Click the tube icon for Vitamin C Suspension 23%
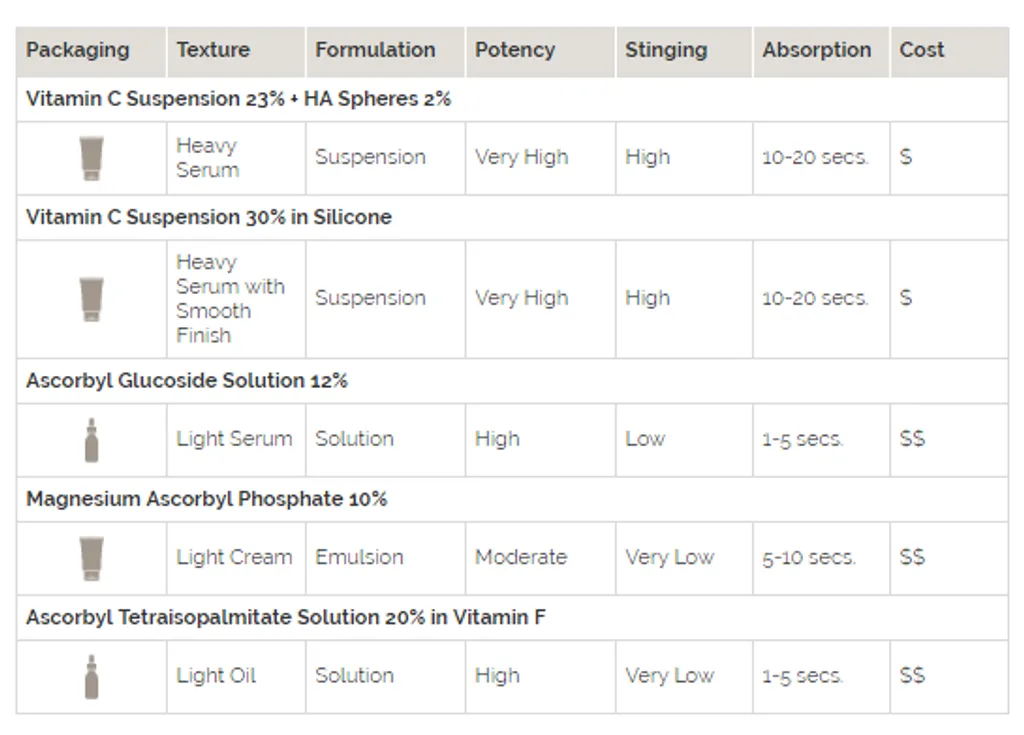1024x735 pixels. 91,158
